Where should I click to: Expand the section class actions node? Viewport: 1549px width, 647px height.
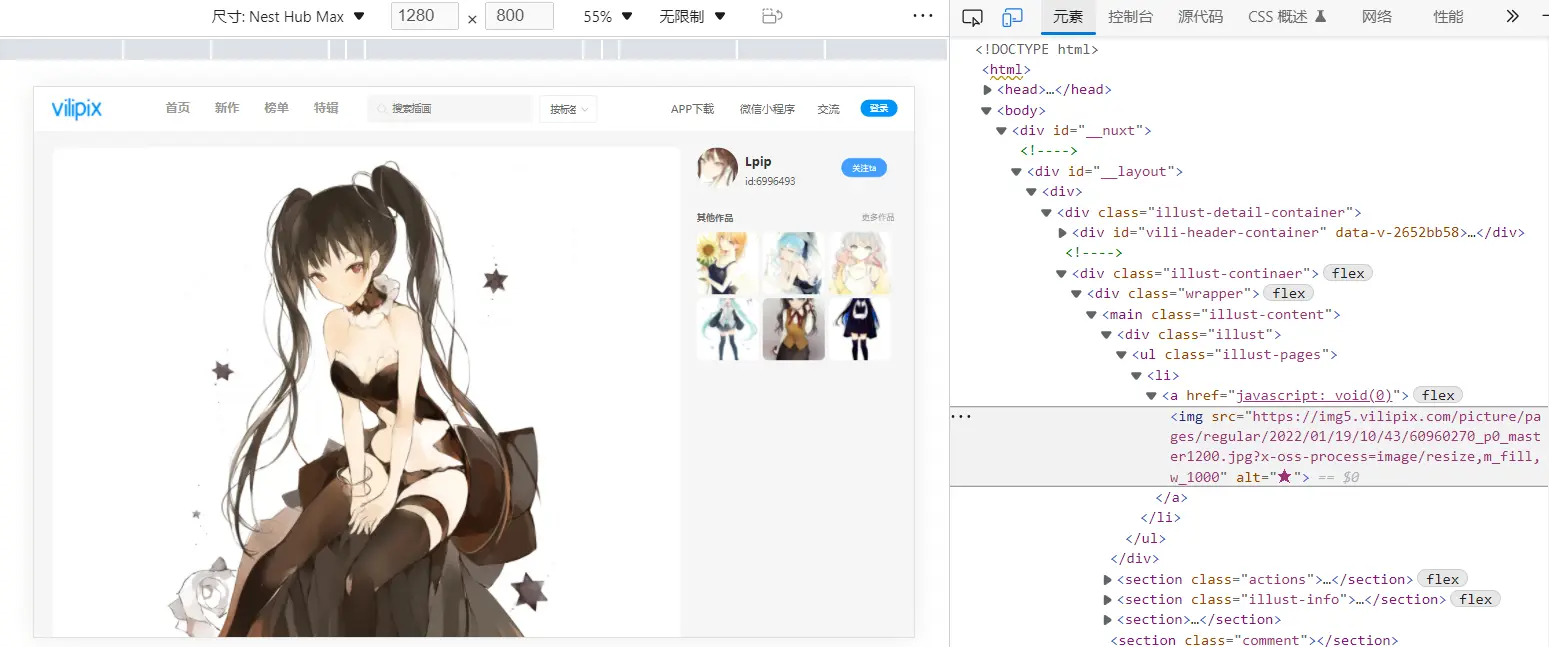click(x=1108, y=580)
